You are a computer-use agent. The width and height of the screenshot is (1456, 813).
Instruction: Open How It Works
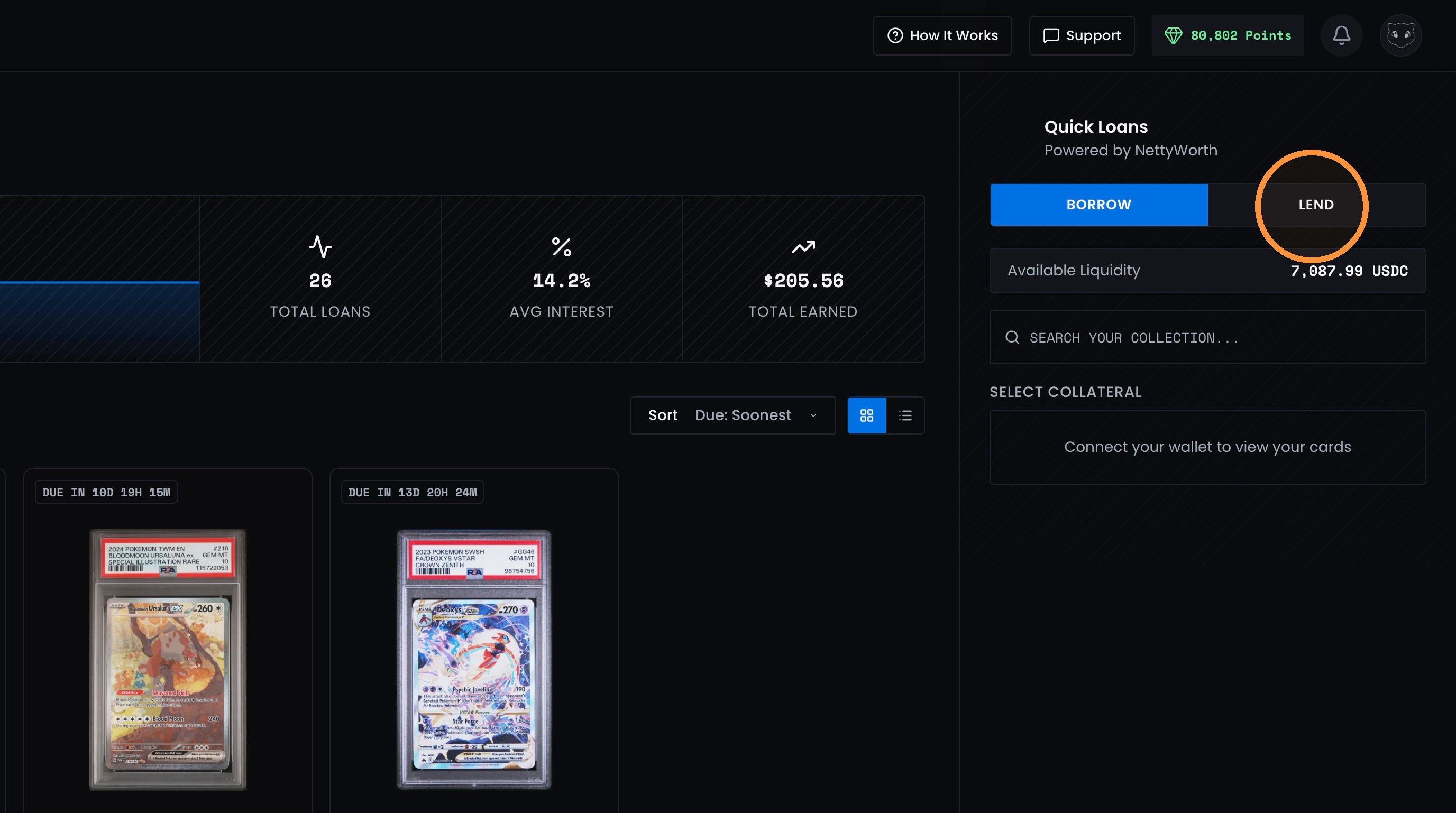942,35
